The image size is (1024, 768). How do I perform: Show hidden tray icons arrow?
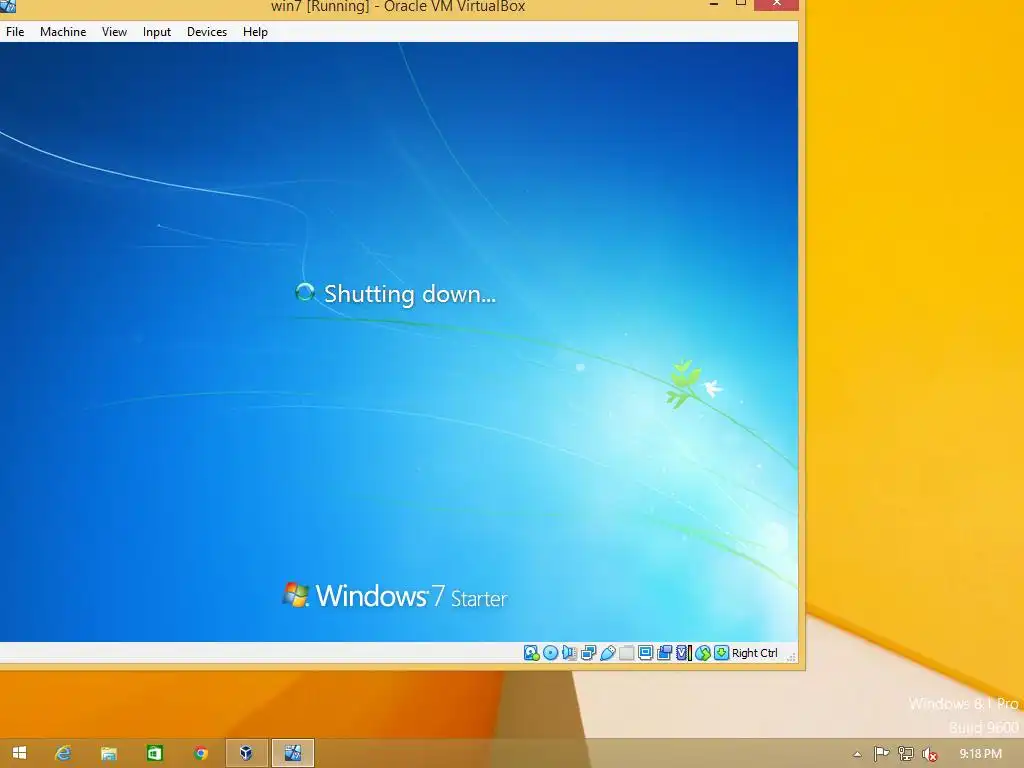click(x=857, y=754)
